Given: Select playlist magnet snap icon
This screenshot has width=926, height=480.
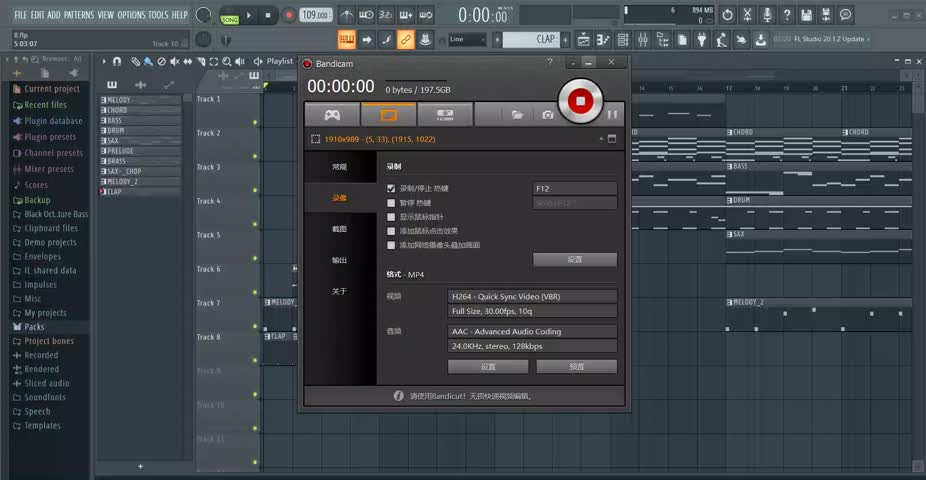Looking at the screenshot, I should coord(117,61).
